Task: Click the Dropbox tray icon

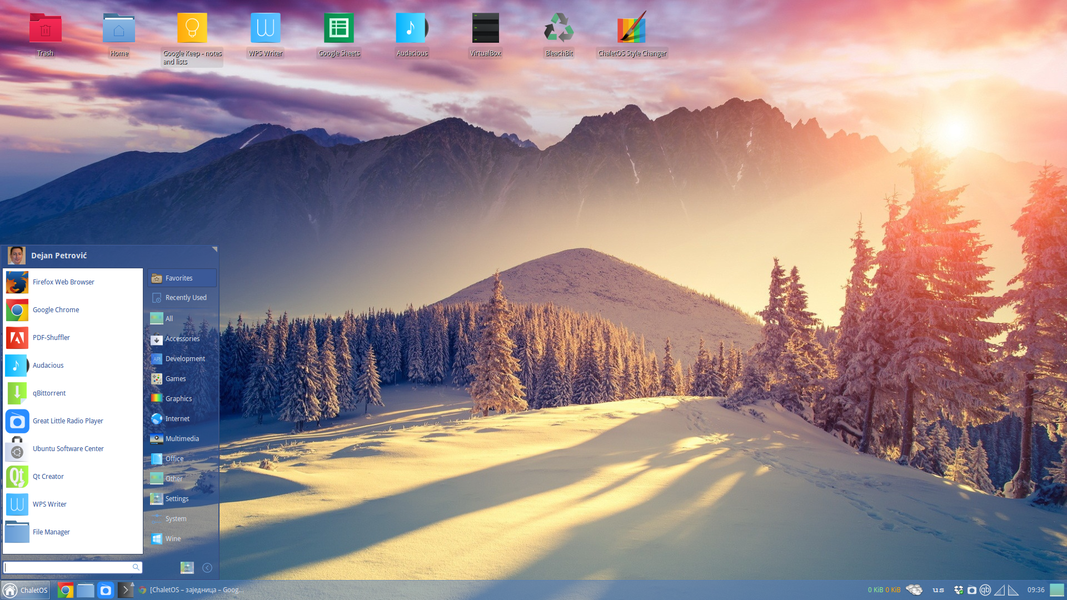Action: pos(958,591)
